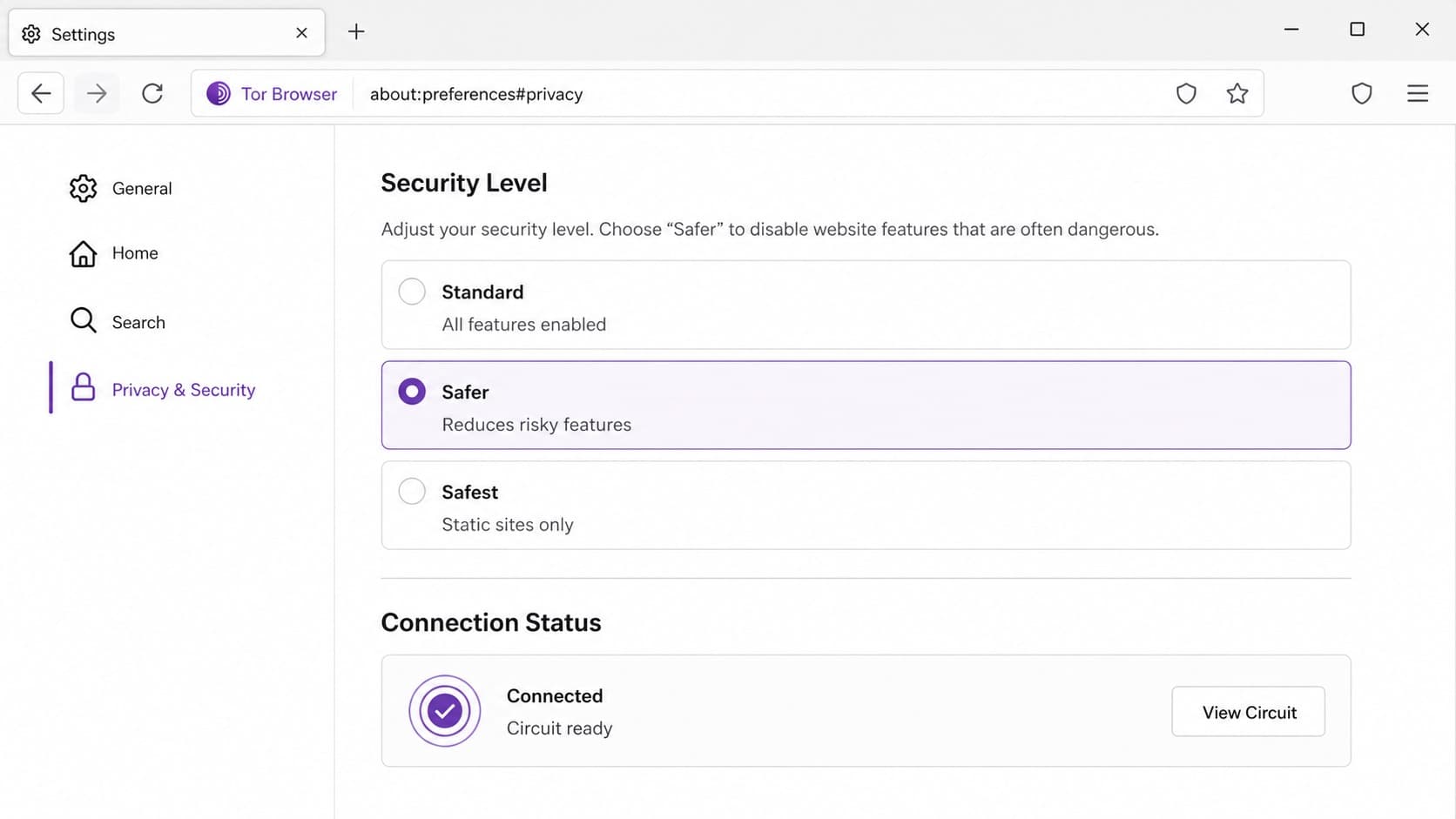
Task: Minimize the browser window
Action: click(x=1291, y=29)
